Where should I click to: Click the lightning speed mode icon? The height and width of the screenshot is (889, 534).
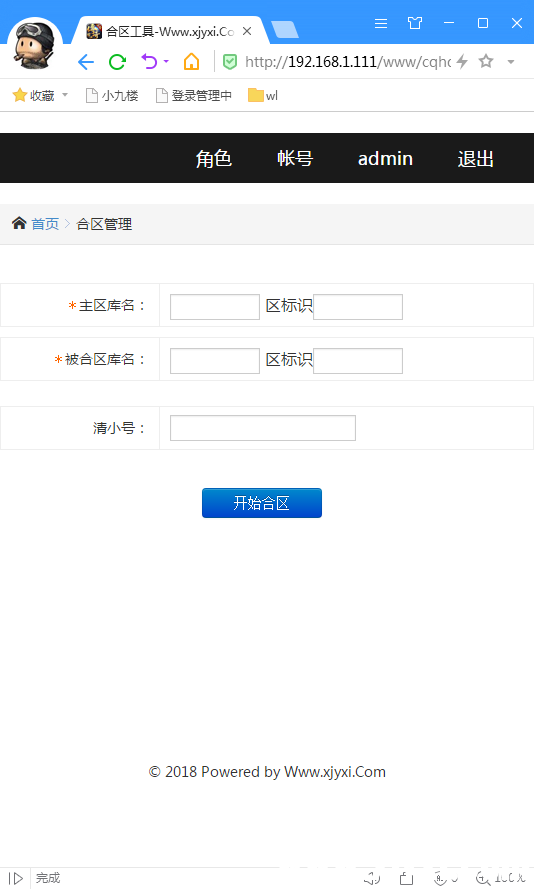462,61
